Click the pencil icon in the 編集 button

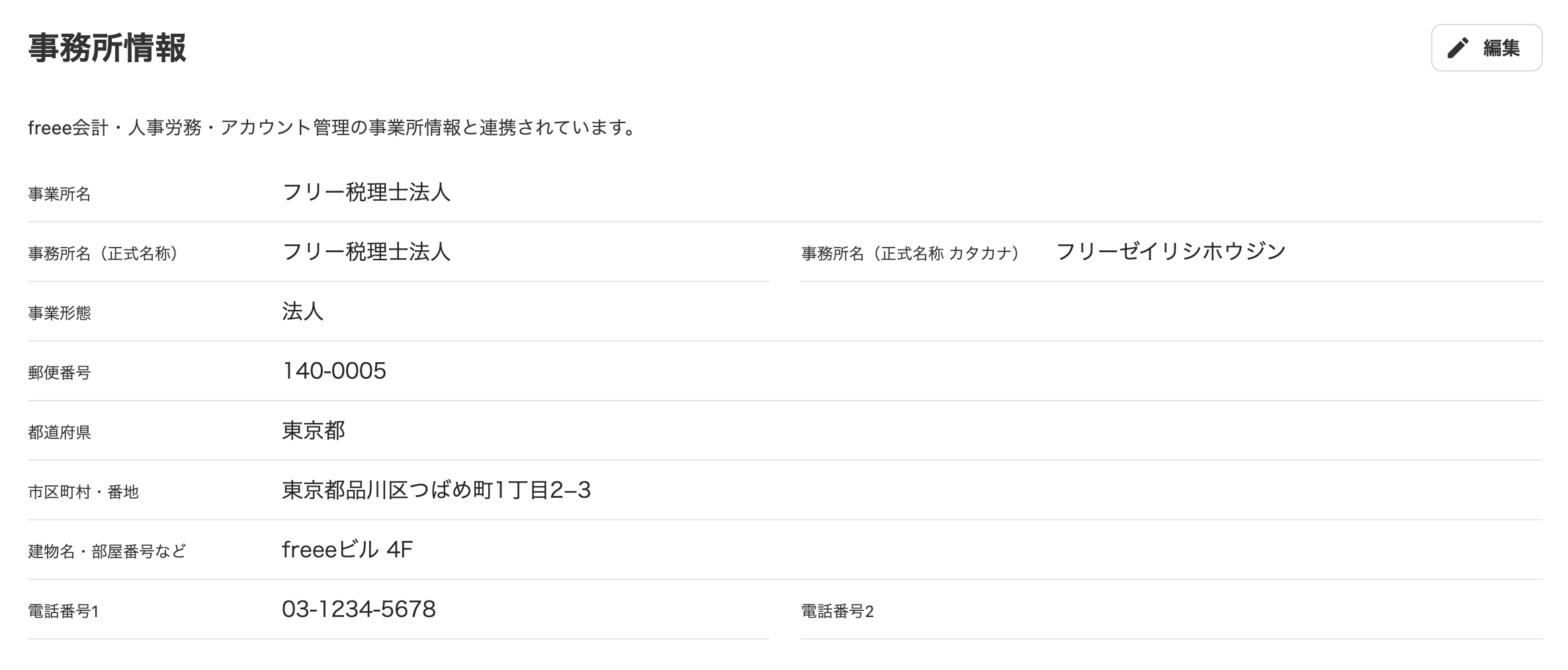coord(1458,48)
